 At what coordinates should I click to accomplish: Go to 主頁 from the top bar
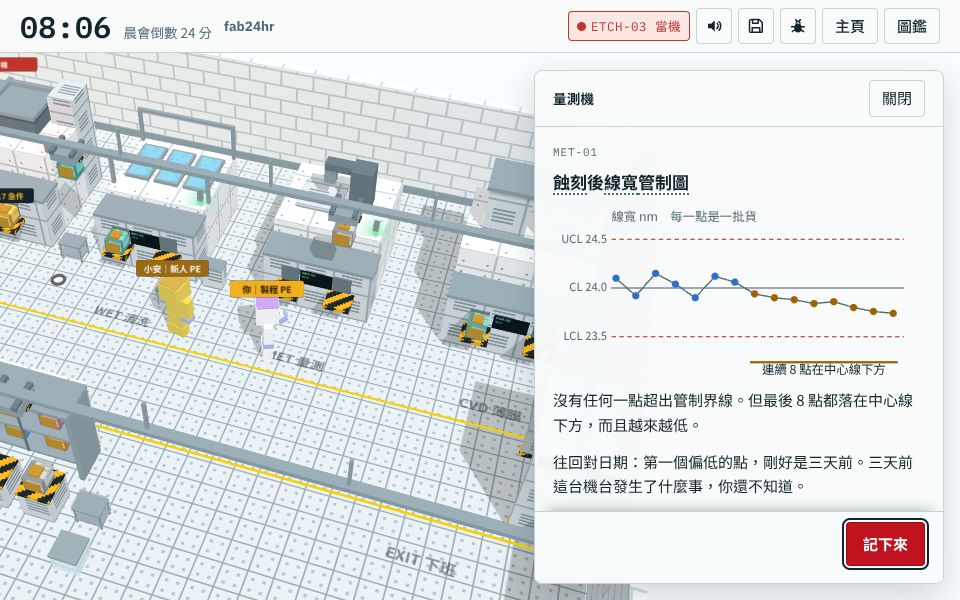pos(849,26)
